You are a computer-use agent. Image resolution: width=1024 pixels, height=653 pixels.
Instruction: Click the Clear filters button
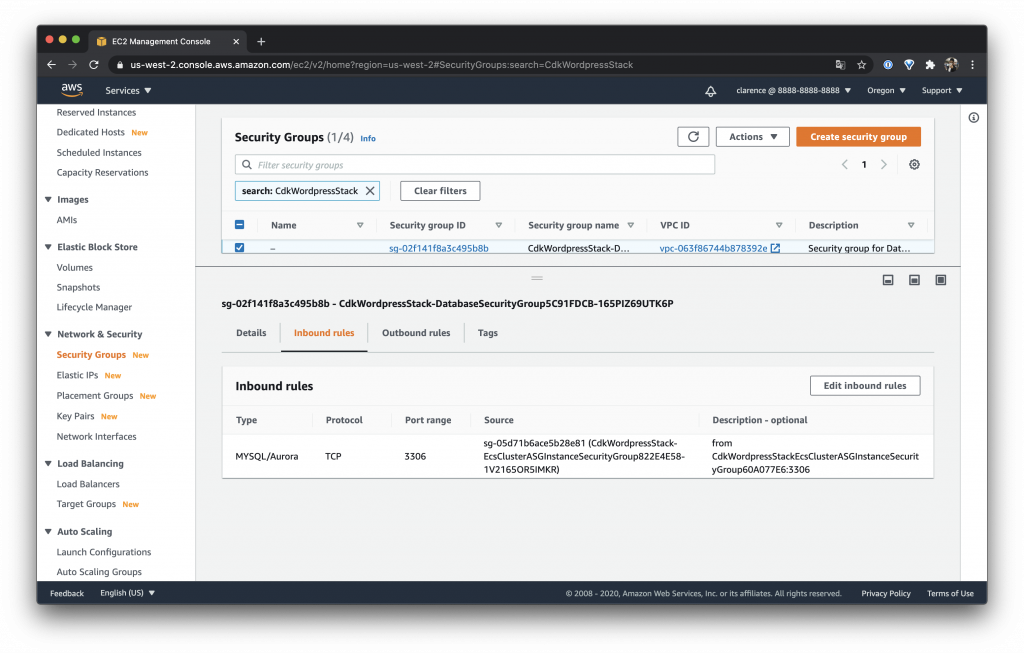tap(440, 191)
